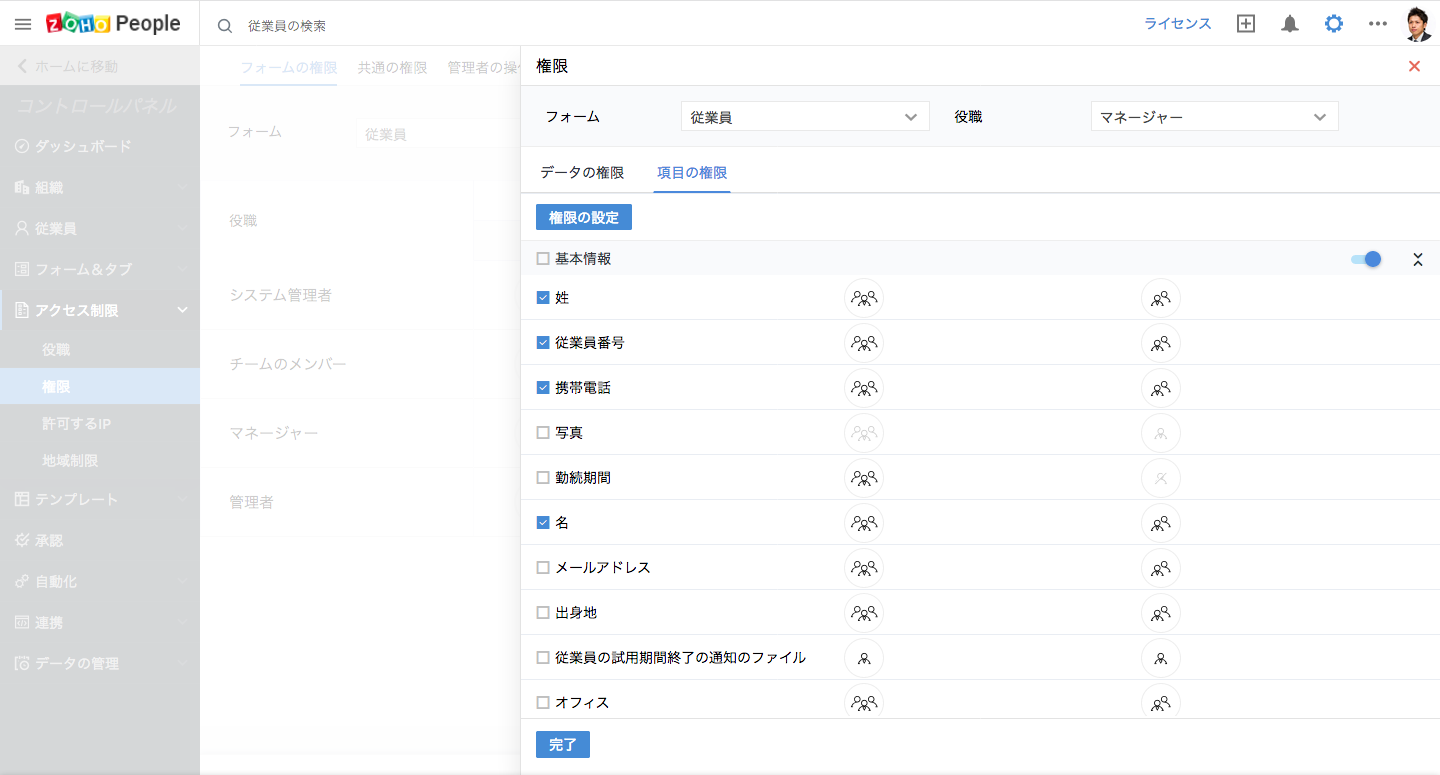
Task: Check the メールアドレス checkbox
Action: pos(543,568)
